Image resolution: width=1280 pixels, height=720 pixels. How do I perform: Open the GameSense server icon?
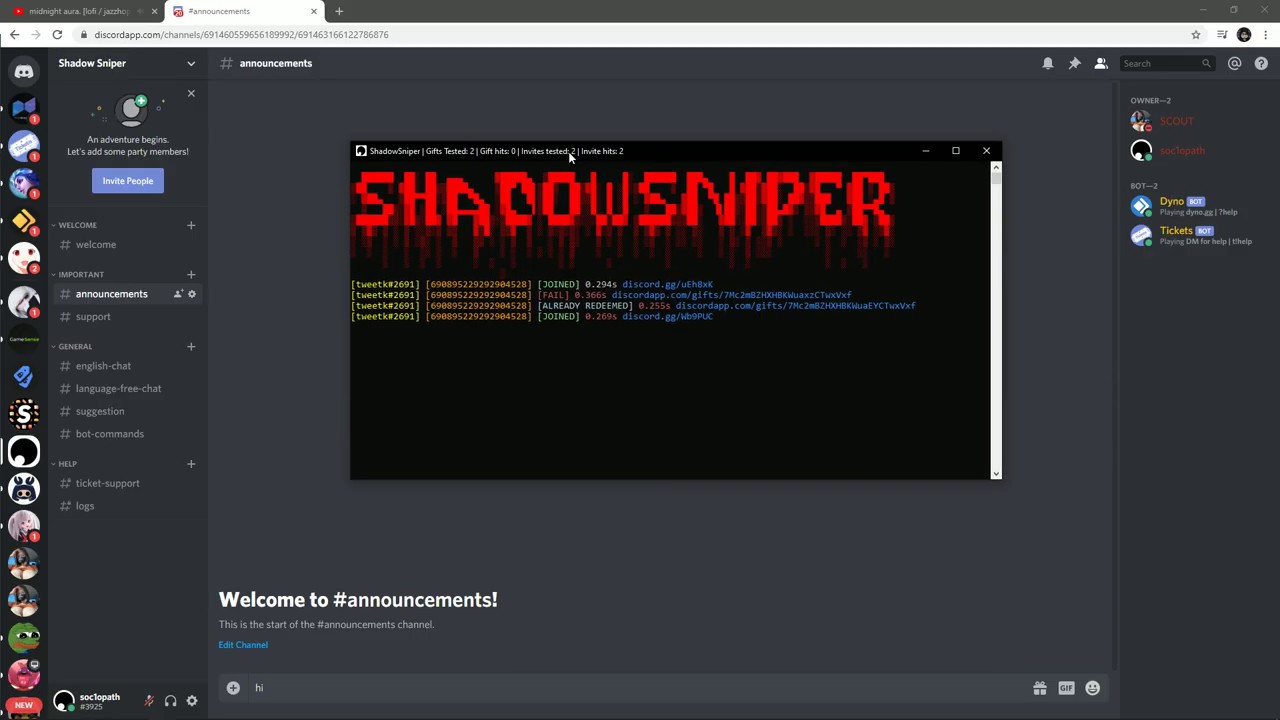coord(24,339)
